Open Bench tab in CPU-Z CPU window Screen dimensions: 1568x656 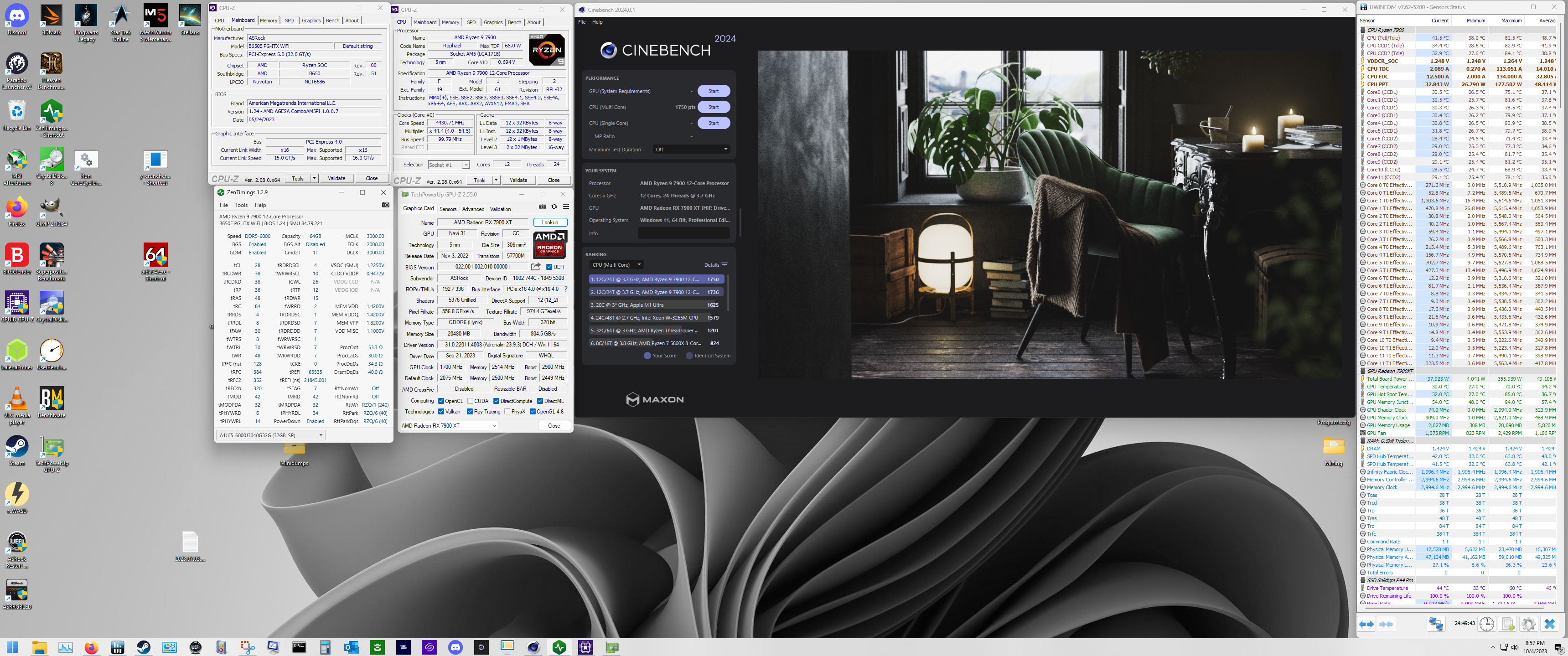(514, 22)
